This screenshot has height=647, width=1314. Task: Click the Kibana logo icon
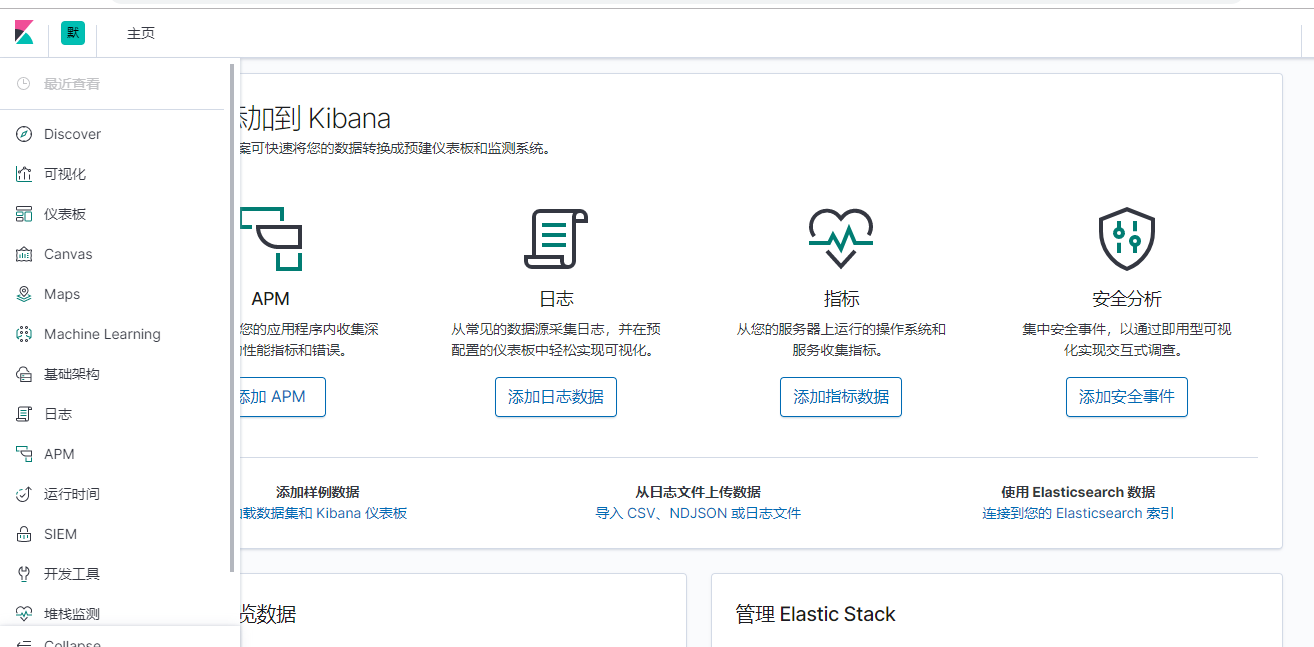pos(24,33)
